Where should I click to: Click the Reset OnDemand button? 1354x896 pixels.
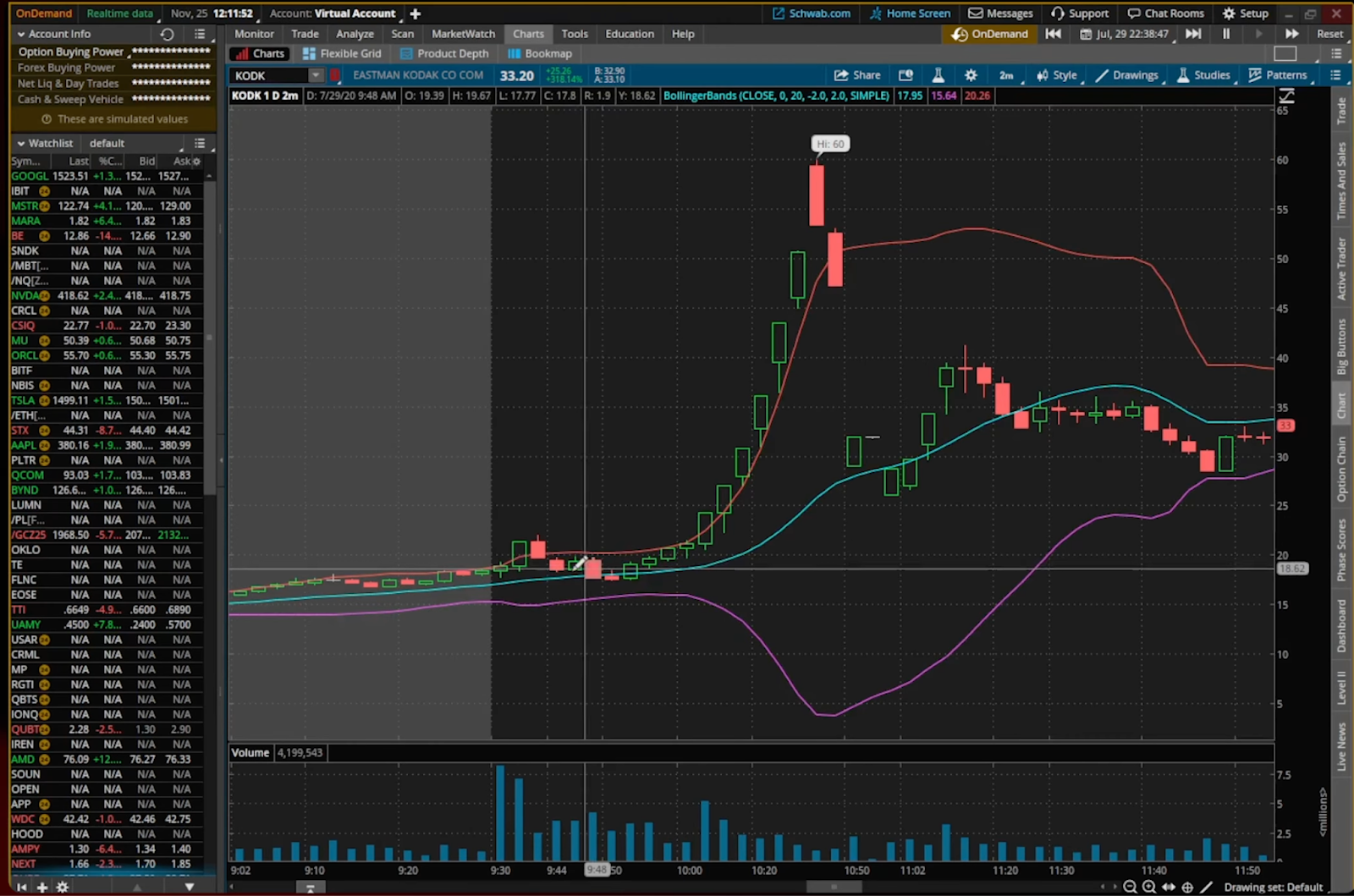1329,34
